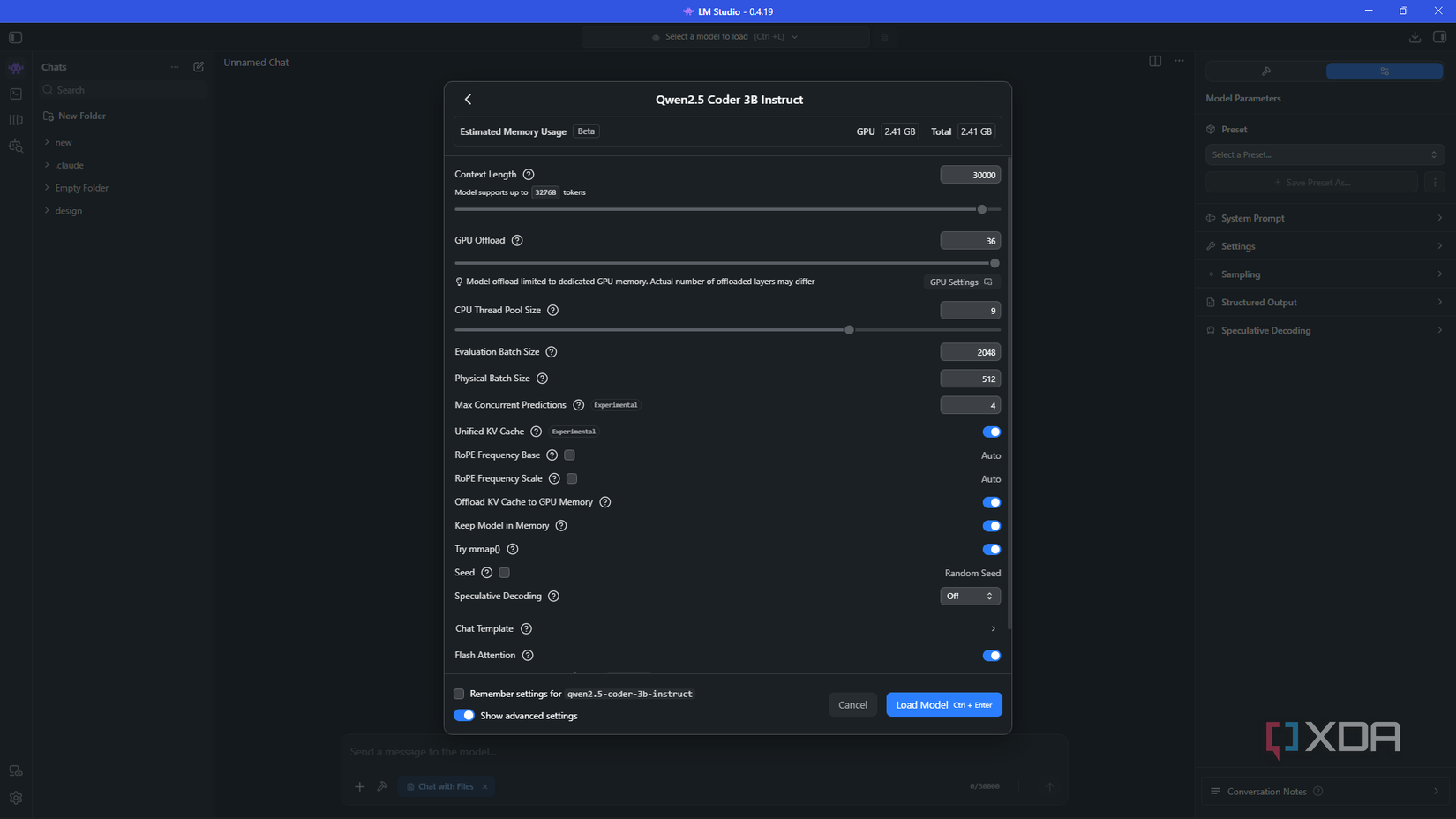Check Remember settings for model checkbox
Screen dimensions: 1456x819
(x=459, y=695)
